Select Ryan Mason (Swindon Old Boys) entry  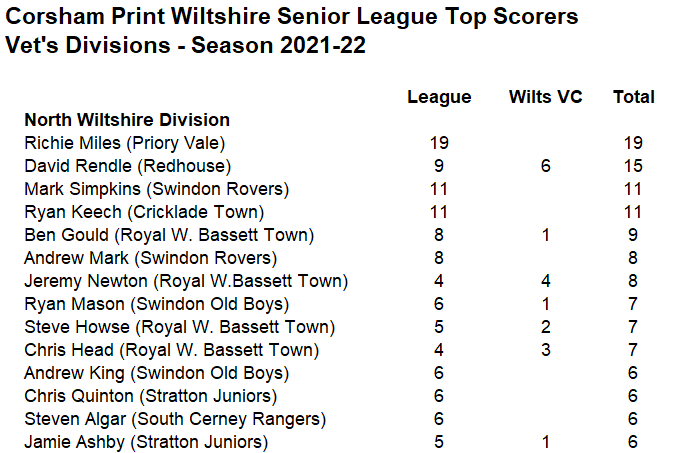(157, 304)
